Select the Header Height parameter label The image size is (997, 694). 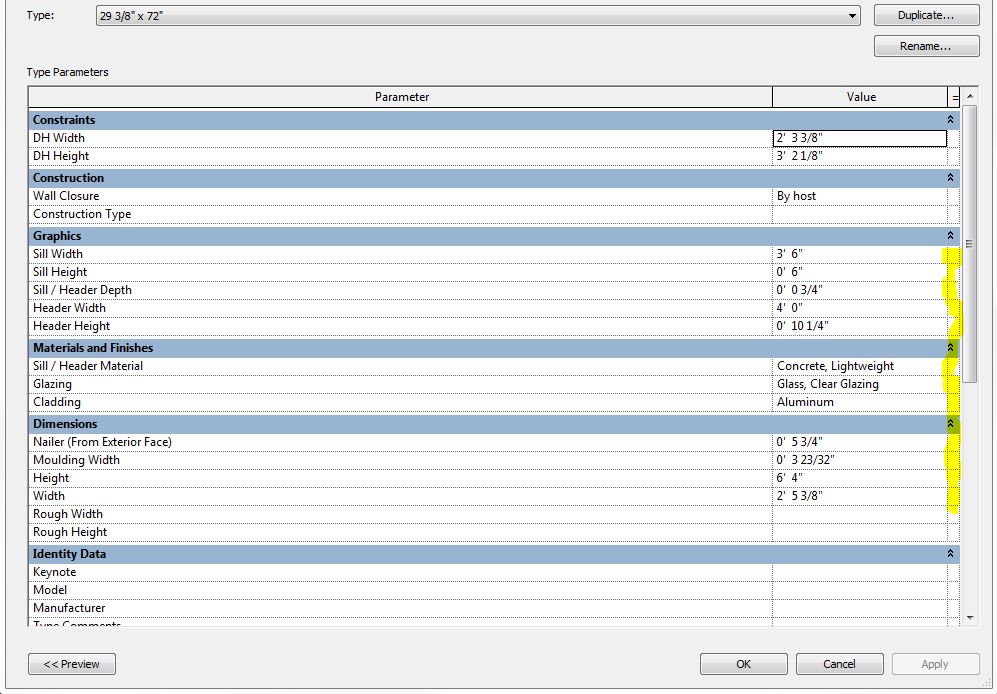coord(72,326)
